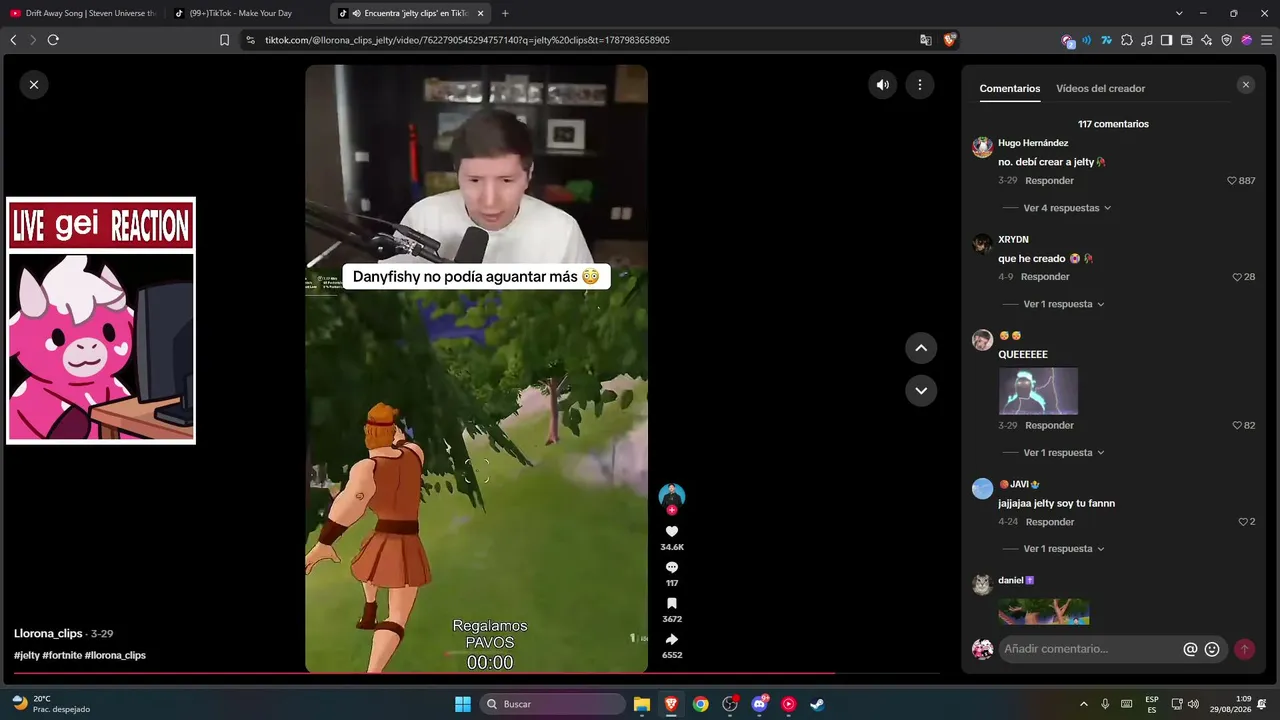The width and height of the screenshot is (1280, 720).
Task: Switch to the Comentarios tab
Action: (x=1010, y=89)
